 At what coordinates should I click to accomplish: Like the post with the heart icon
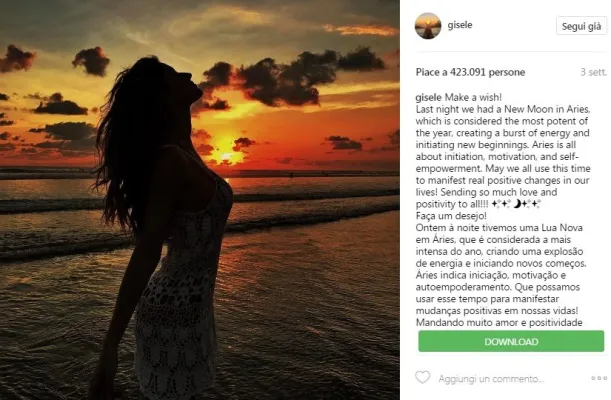pyautogui.click(x=422, y=377)
